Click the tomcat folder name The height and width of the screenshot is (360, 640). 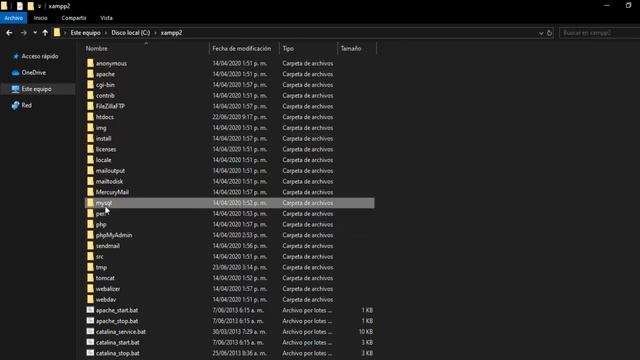(x=105, y=278)
